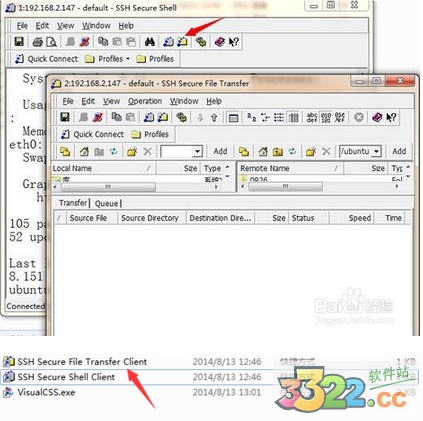Open New File Transfer icon in File Transfer toolbar
The height and width of the screenshot is (421, 423).
[x=163, y=117]
